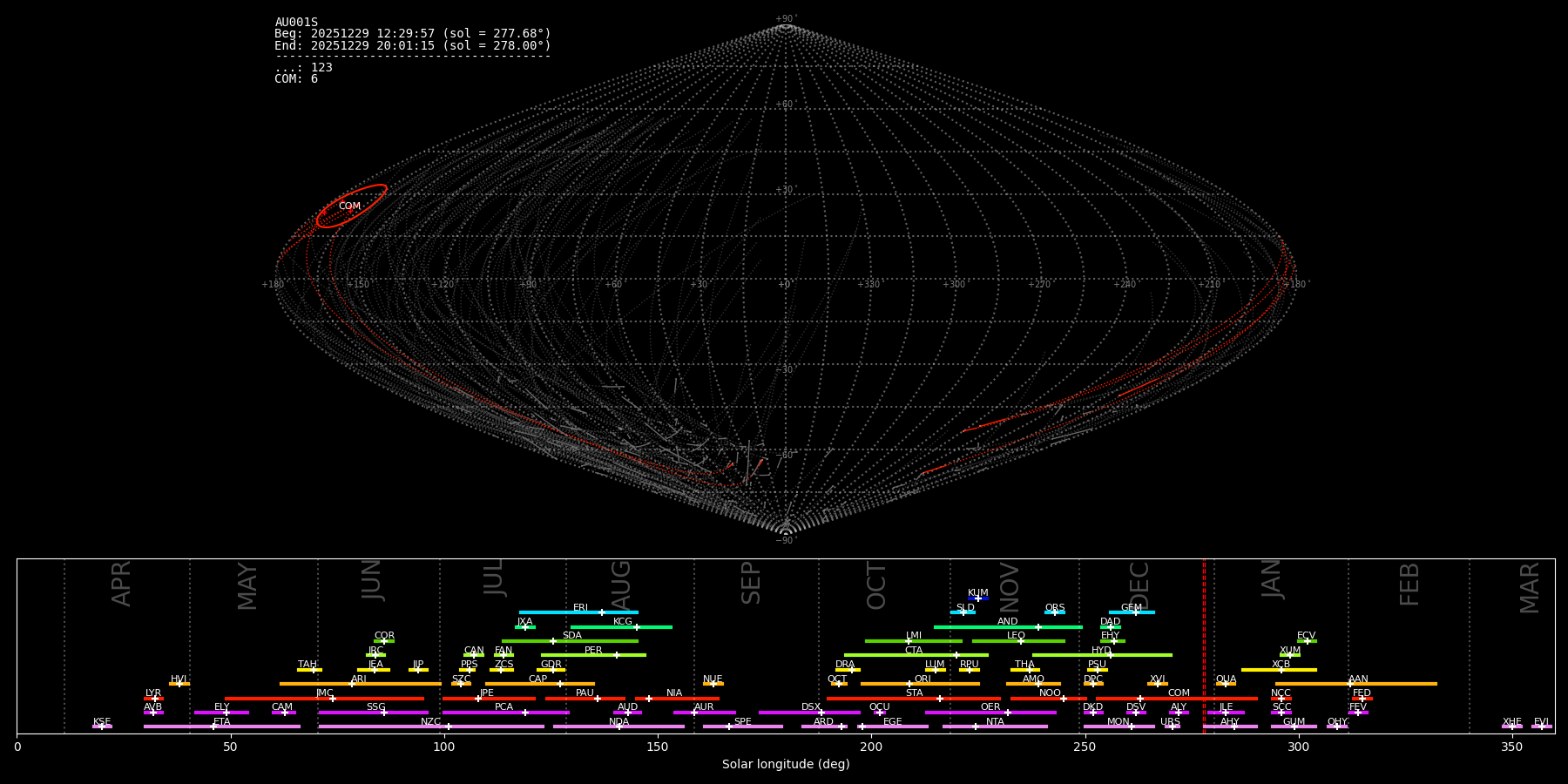Click the HYD shower label
The width and height of the screenshot is (1568, 784).
click(1101, 650)
